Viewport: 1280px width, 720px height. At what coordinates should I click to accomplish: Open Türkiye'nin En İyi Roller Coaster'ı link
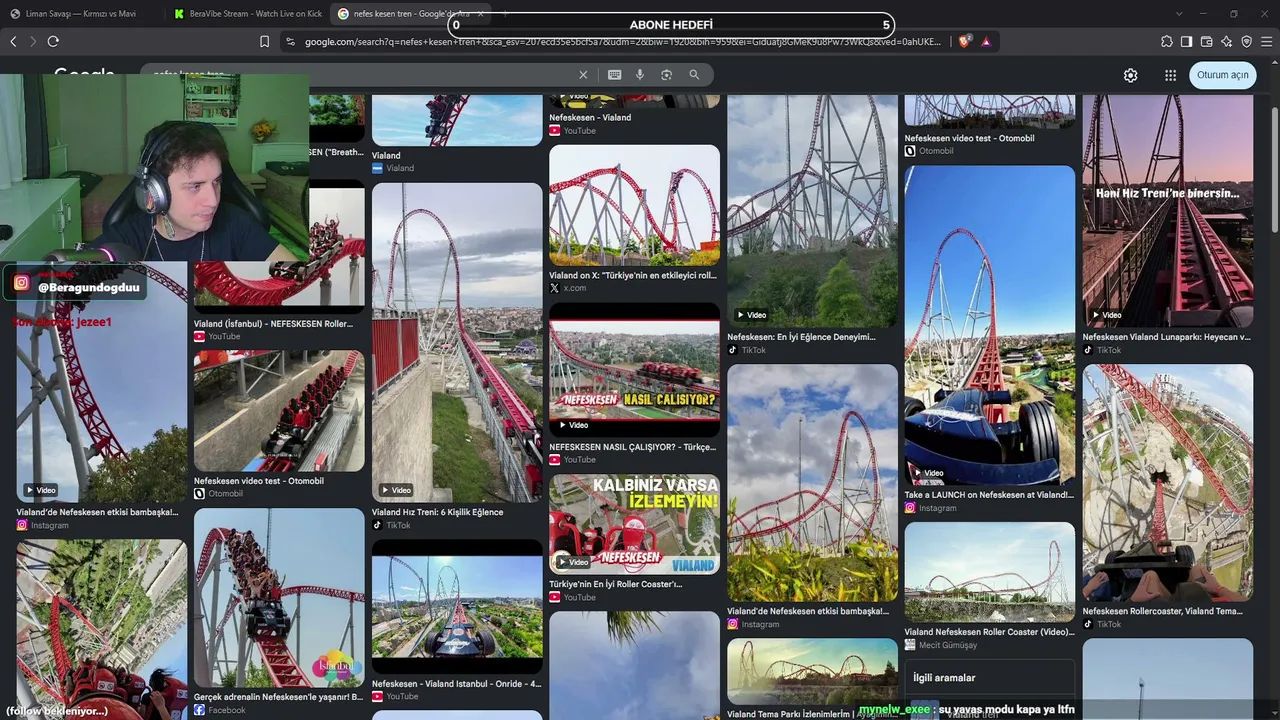tap(615, 584)
